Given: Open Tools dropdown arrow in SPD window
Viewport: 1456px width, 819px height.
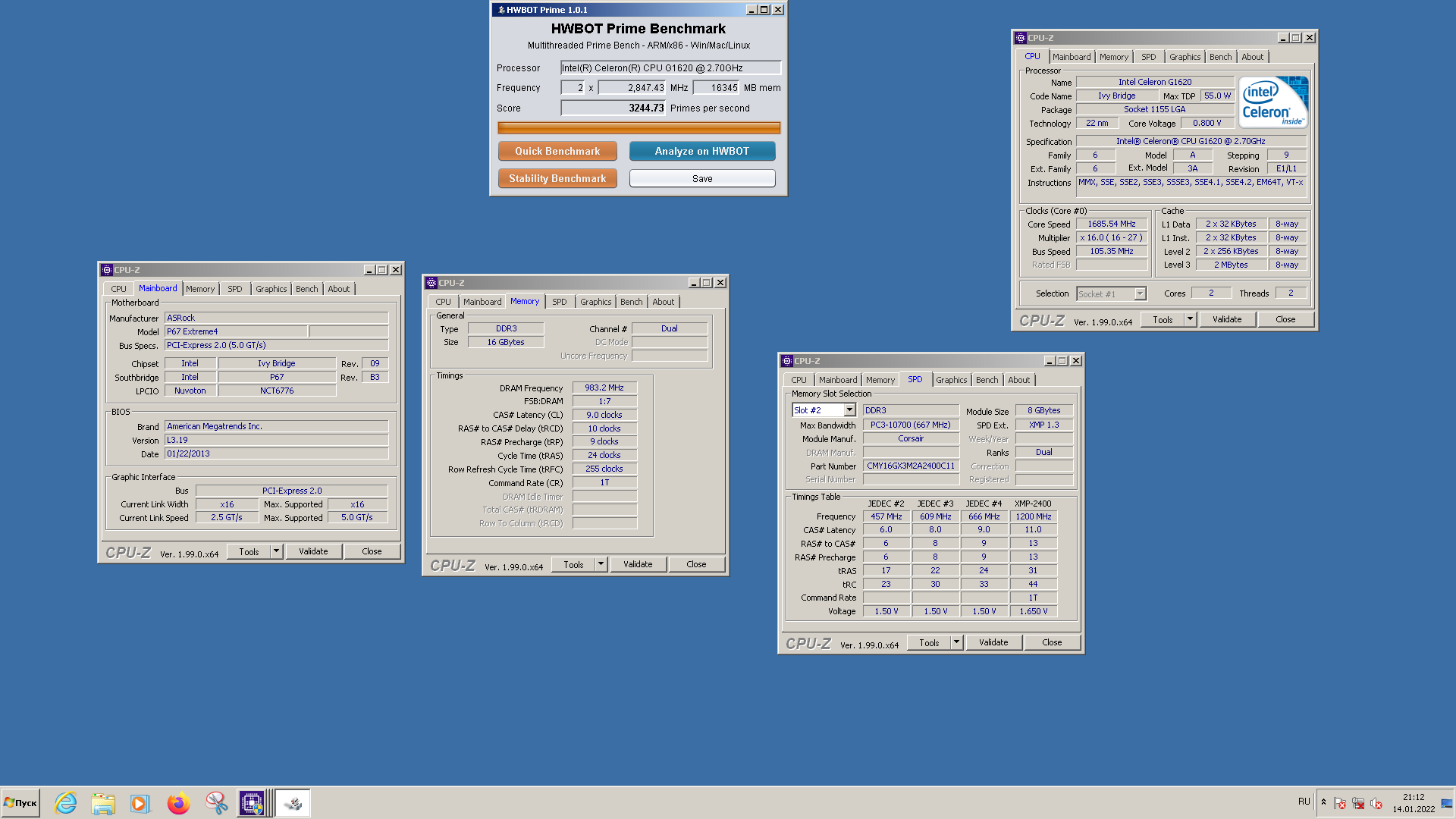Looking at the screenshot, I should 956,642.
